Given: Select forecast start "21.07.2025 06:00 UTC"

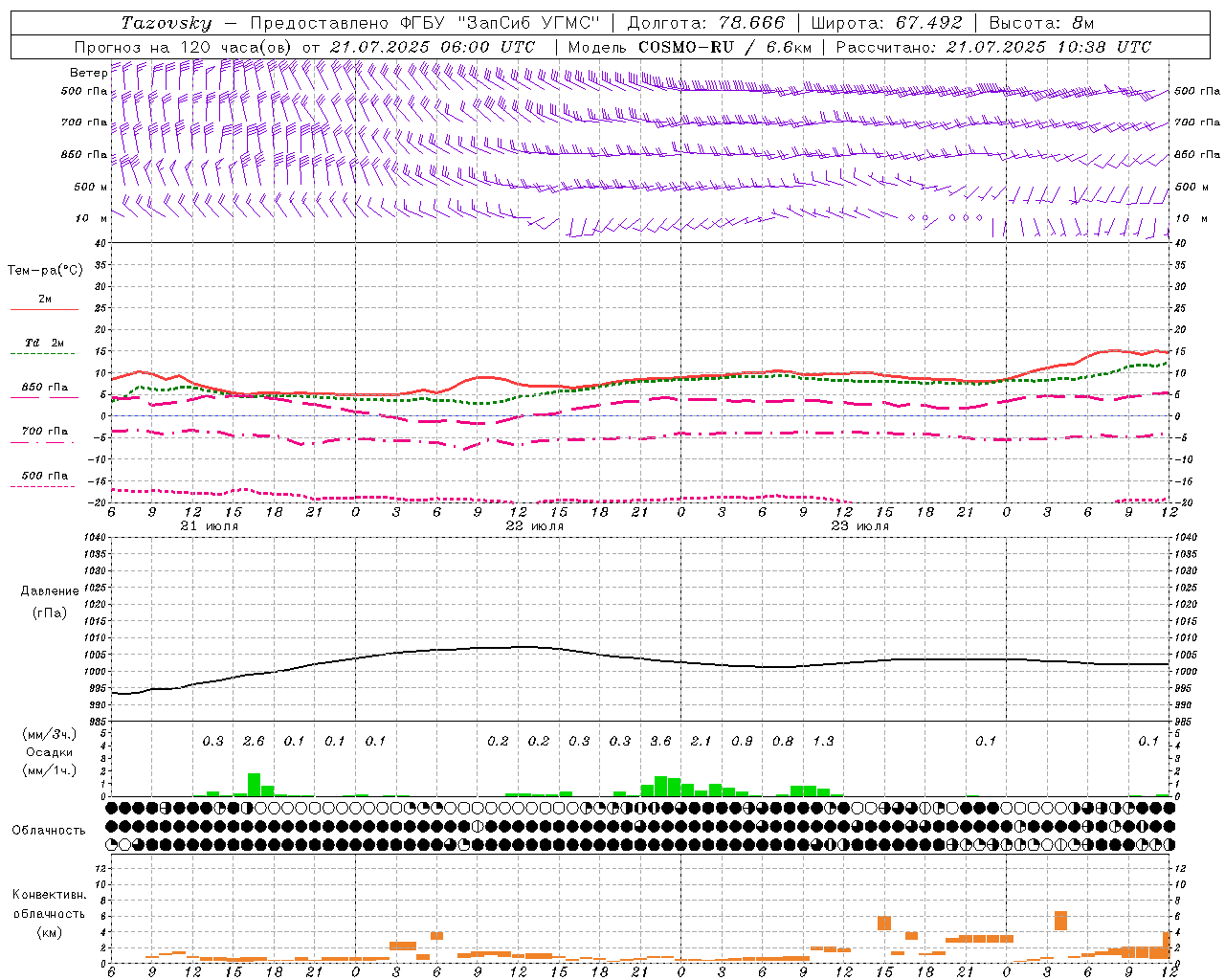Looking at the screenshot, I should tap(433, 47).
